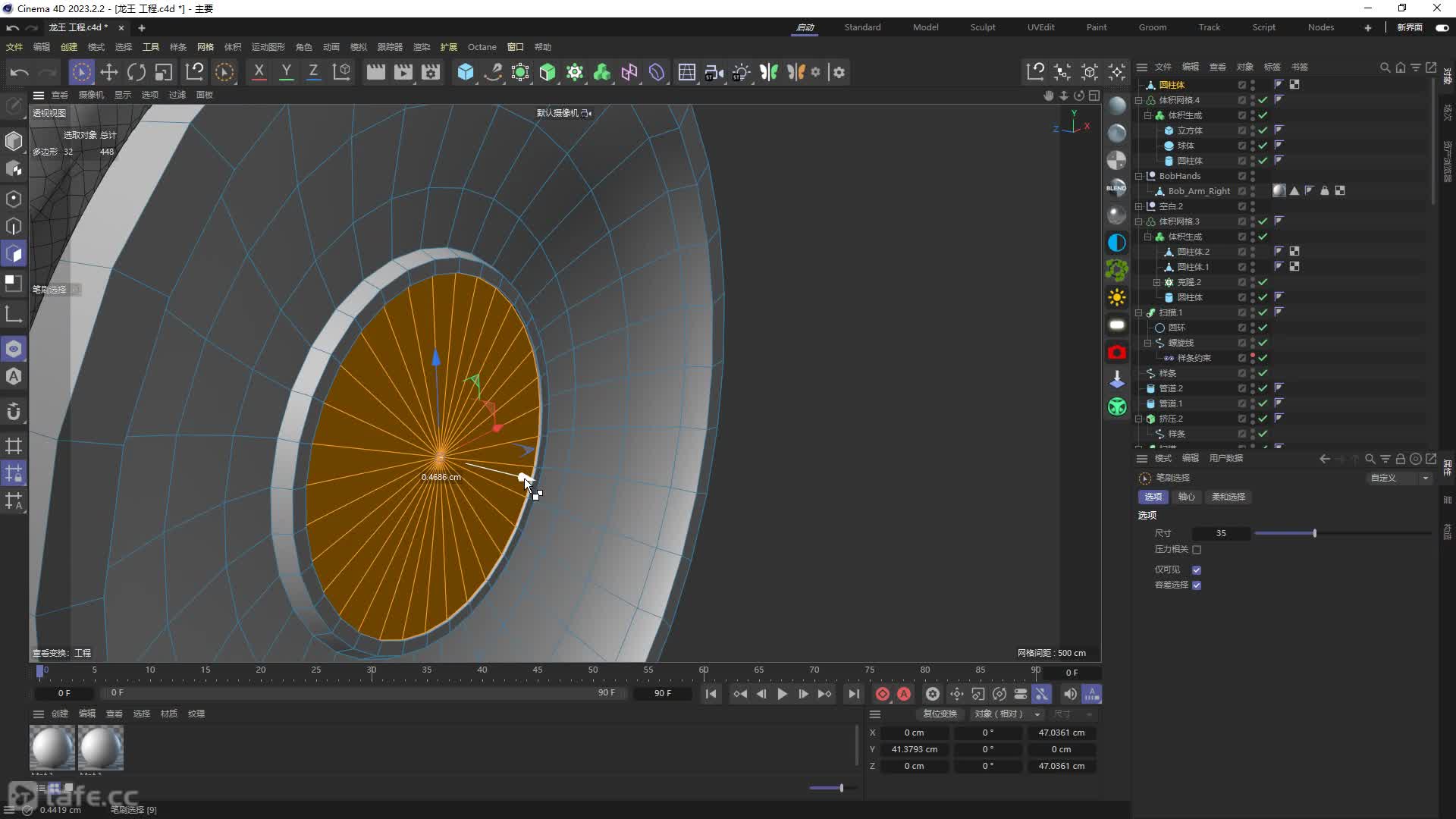The width and height of the screenshot is (1456, 819).
Task: Select the Scale tool in toolbar
Action: point(164,72)
